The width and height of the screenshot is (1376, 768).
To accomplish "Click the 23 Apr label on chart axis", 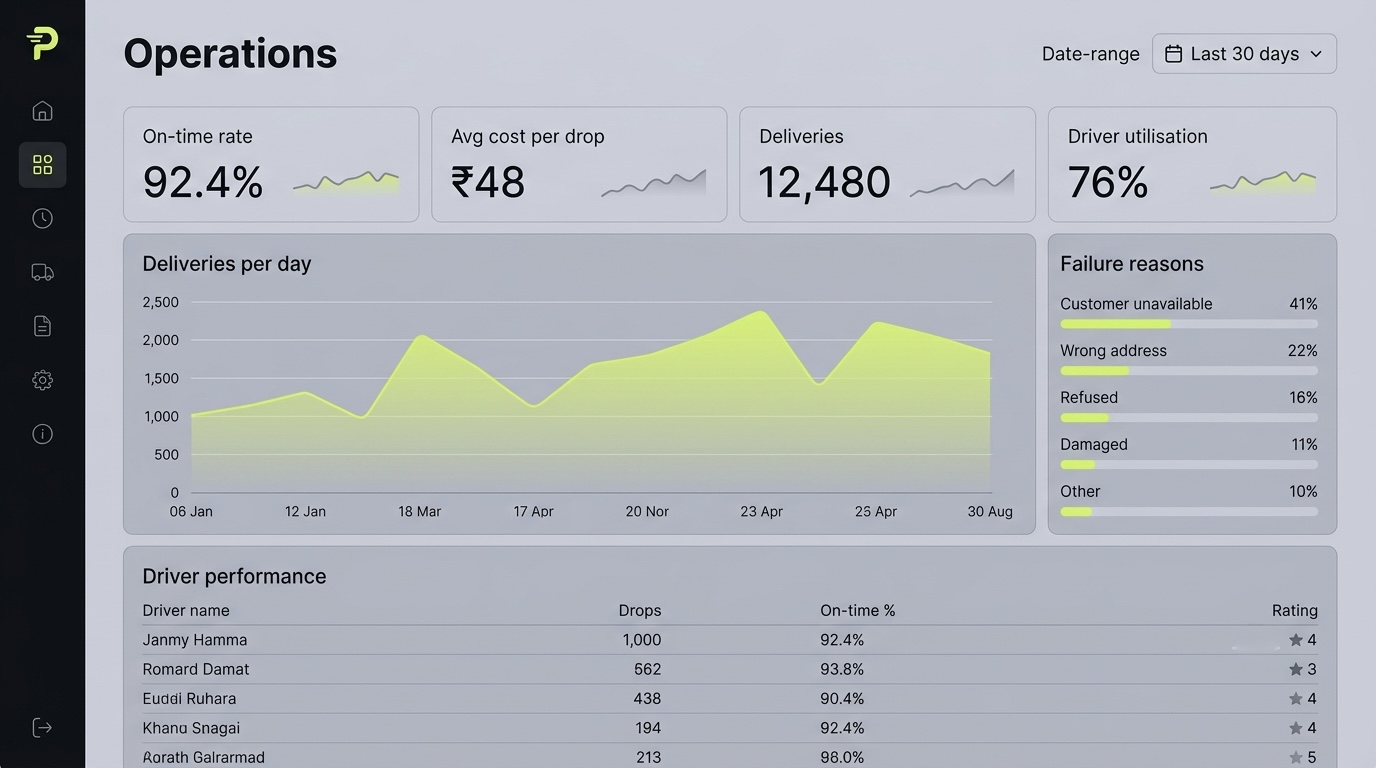I will point(761,511).
